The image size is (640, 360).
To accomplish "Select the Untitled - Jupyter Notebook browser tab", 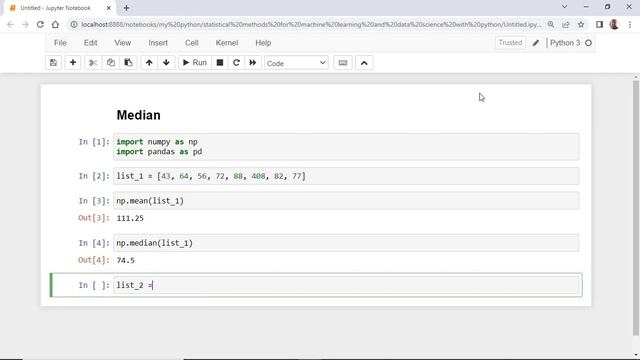I will point(60,8).
